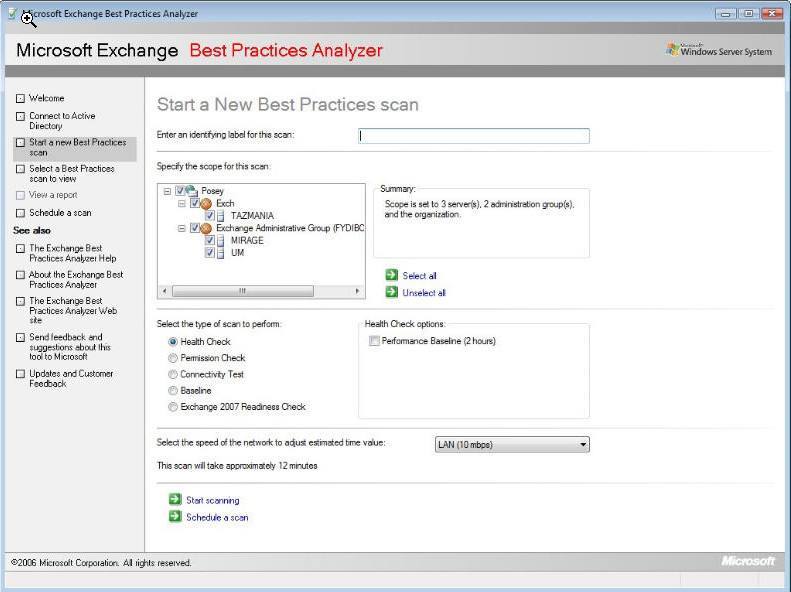Click the bullet icon for Schedule a scan in sidebar
791x592 pixels.
(20, 213)
